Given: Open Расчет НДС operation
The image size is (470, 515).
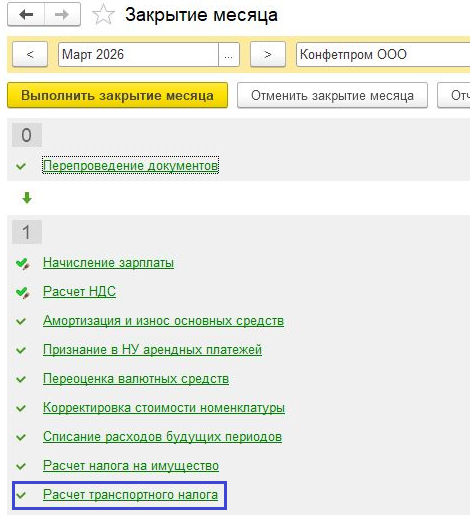Looking at the screenshot, I should coord(79,292).
